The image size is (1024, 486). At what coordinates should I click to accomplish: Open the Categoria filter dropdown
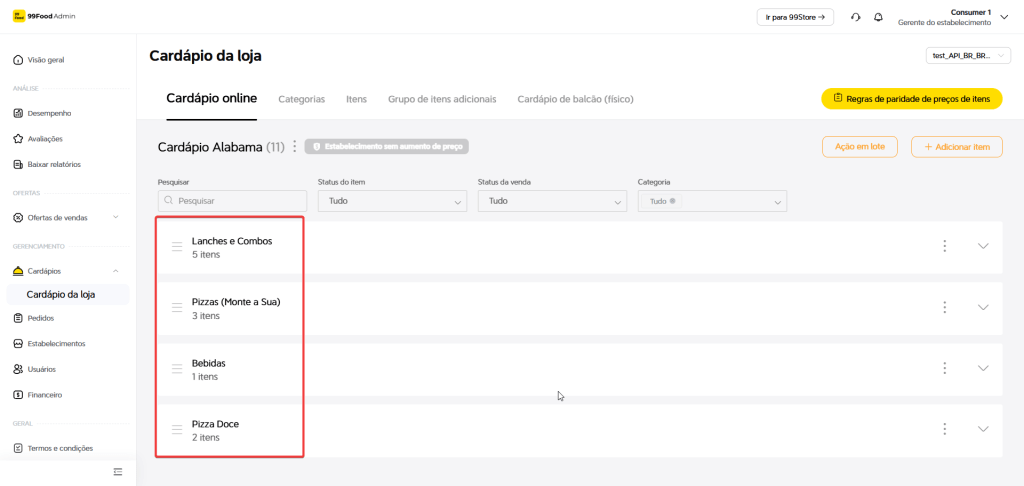712,201
